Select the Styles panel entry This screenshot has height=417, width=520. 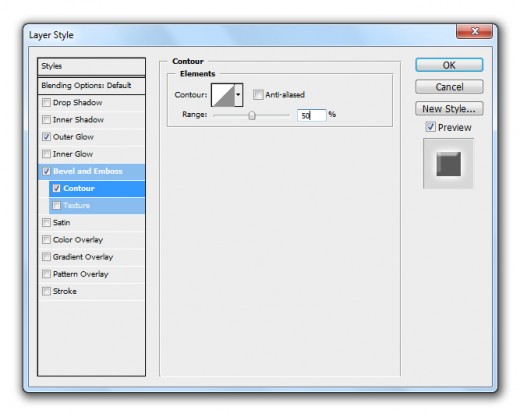point(92,66)
